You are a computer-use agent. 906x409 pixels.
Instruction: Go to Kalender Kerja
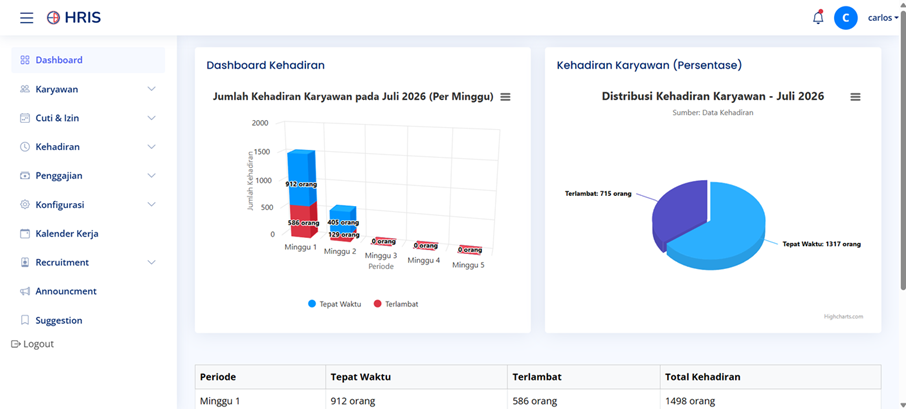pyautogui.click(x=88, y=234)
